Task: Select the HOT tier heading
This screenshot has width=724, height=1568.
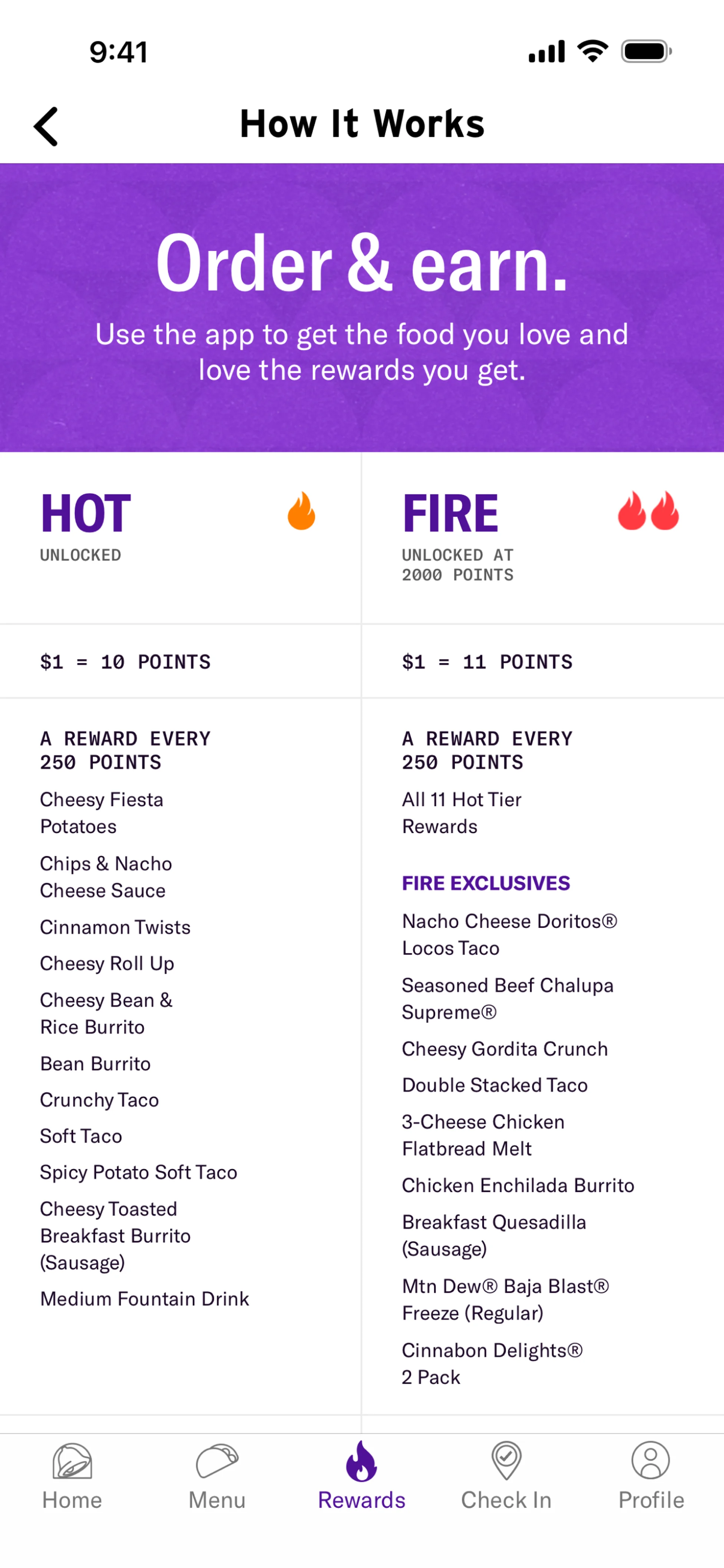Action: coord(86,513)
